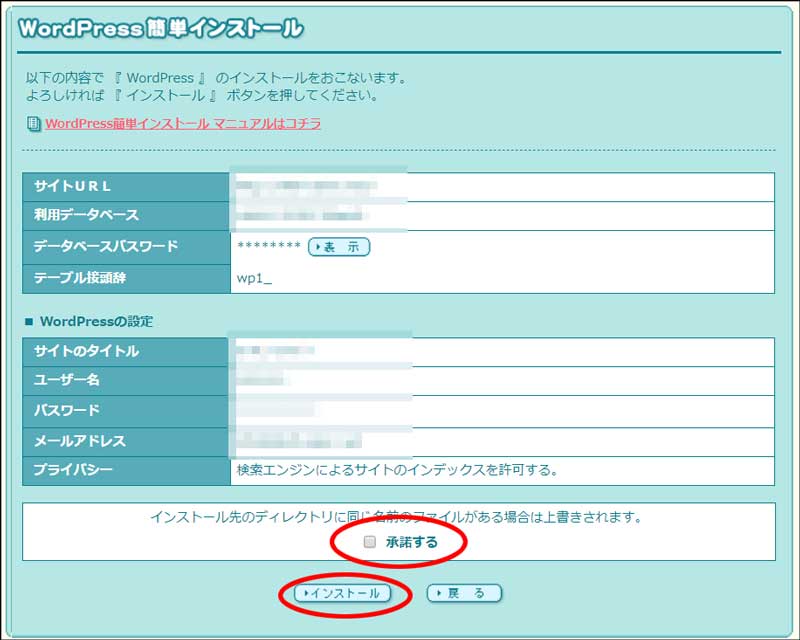This screenshot has height=640, width=800.
Task: Click the 承諾する label text
Action: (x=411, y=542)
